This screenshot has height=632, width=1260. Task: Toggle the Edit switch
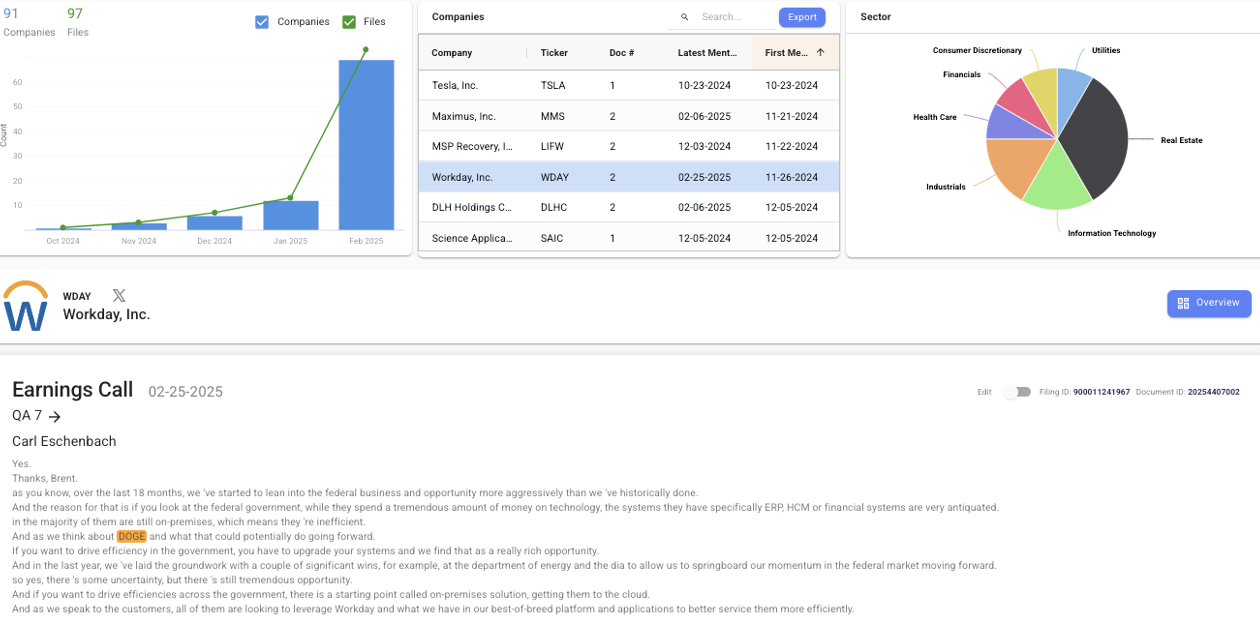(1017, 392)
